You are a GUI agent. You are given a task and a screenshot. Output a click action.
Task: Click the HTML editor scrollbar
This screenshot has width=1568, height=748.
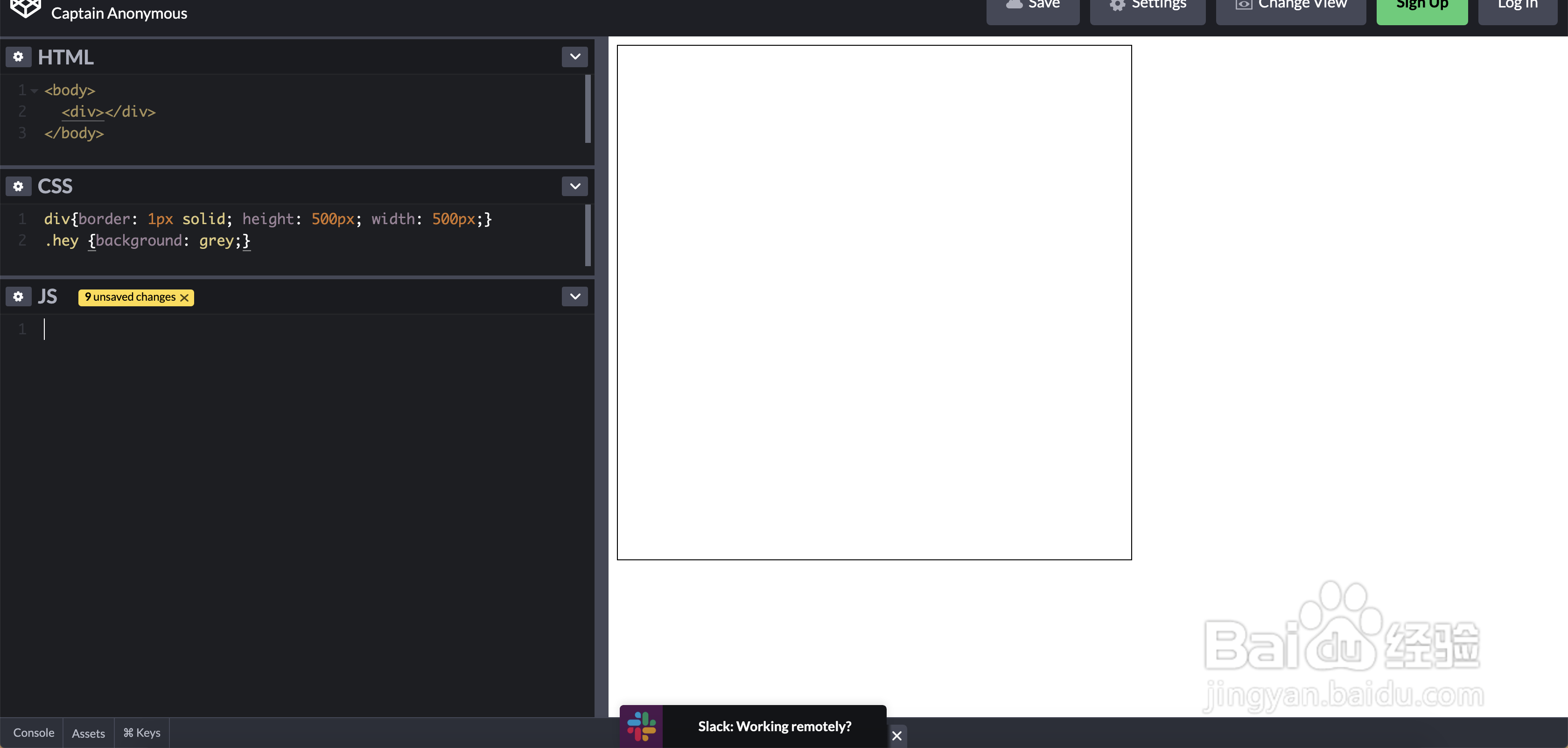(x=588, y=109)
